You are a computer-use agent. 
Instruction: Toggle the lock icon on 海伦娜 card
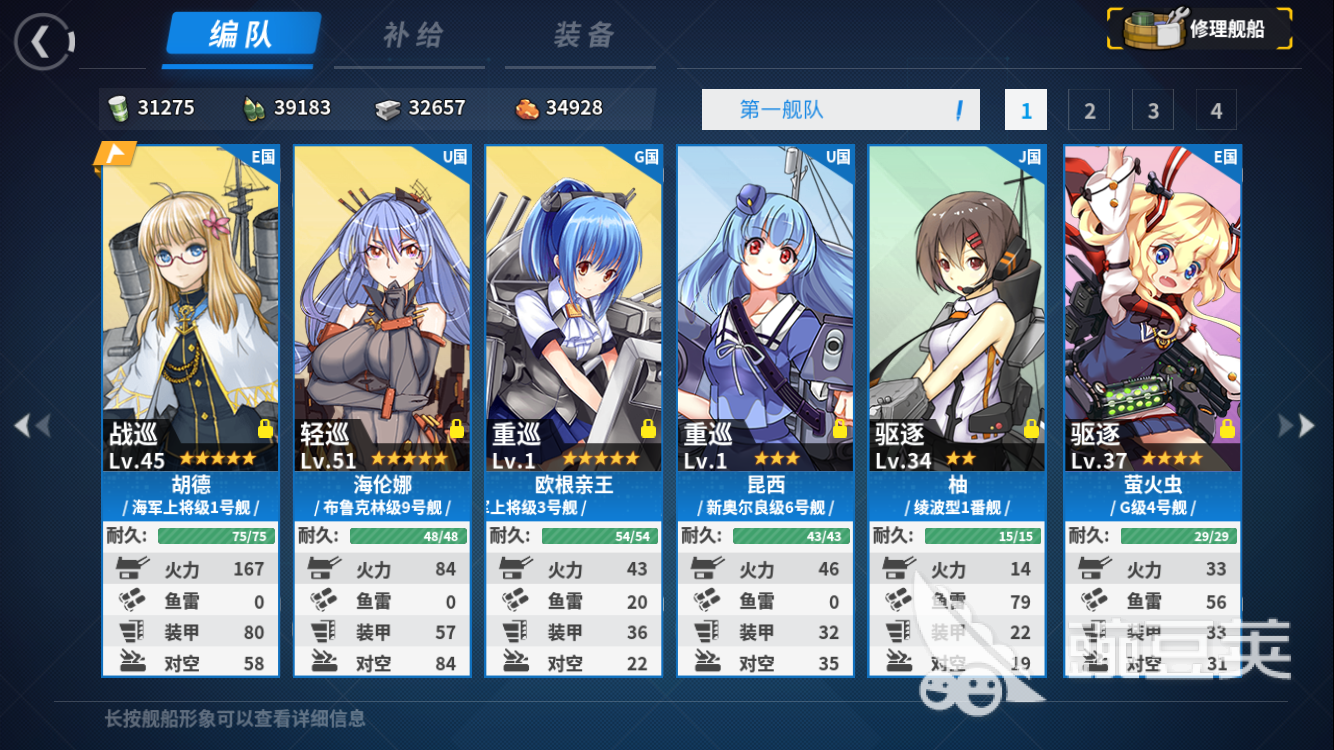456,429
